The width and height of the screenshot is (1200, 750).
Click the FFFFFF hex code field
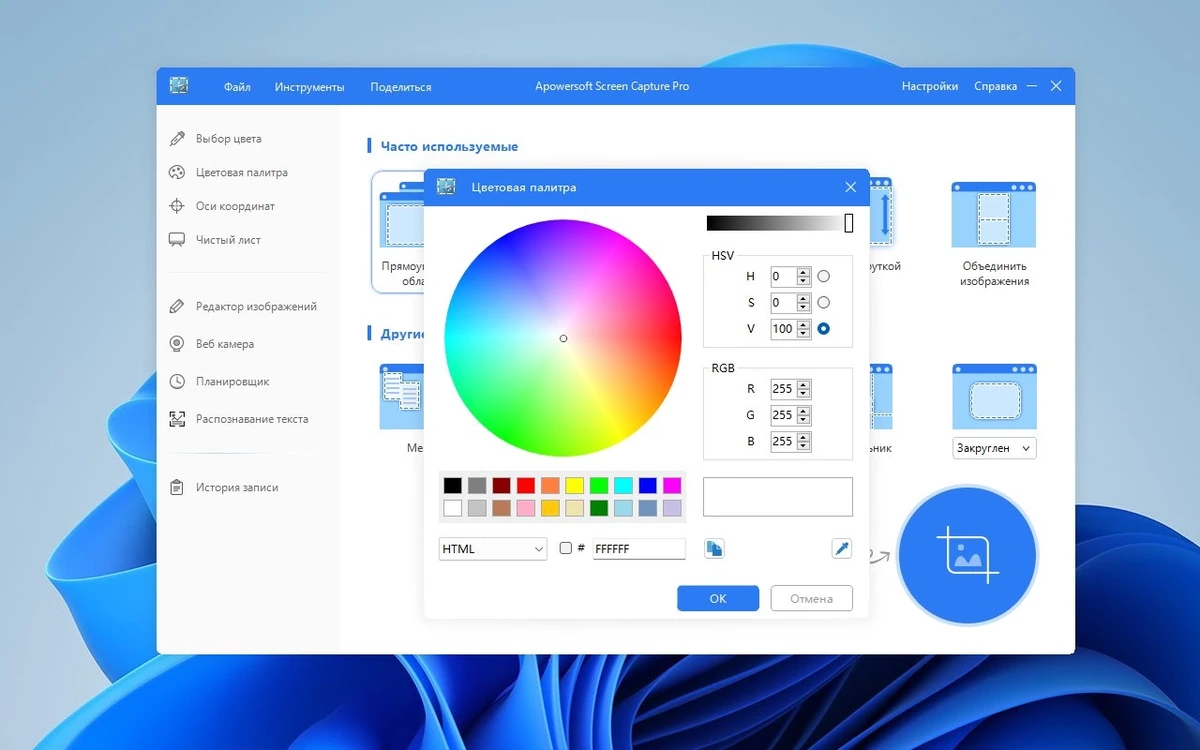[x=639, y=549]
